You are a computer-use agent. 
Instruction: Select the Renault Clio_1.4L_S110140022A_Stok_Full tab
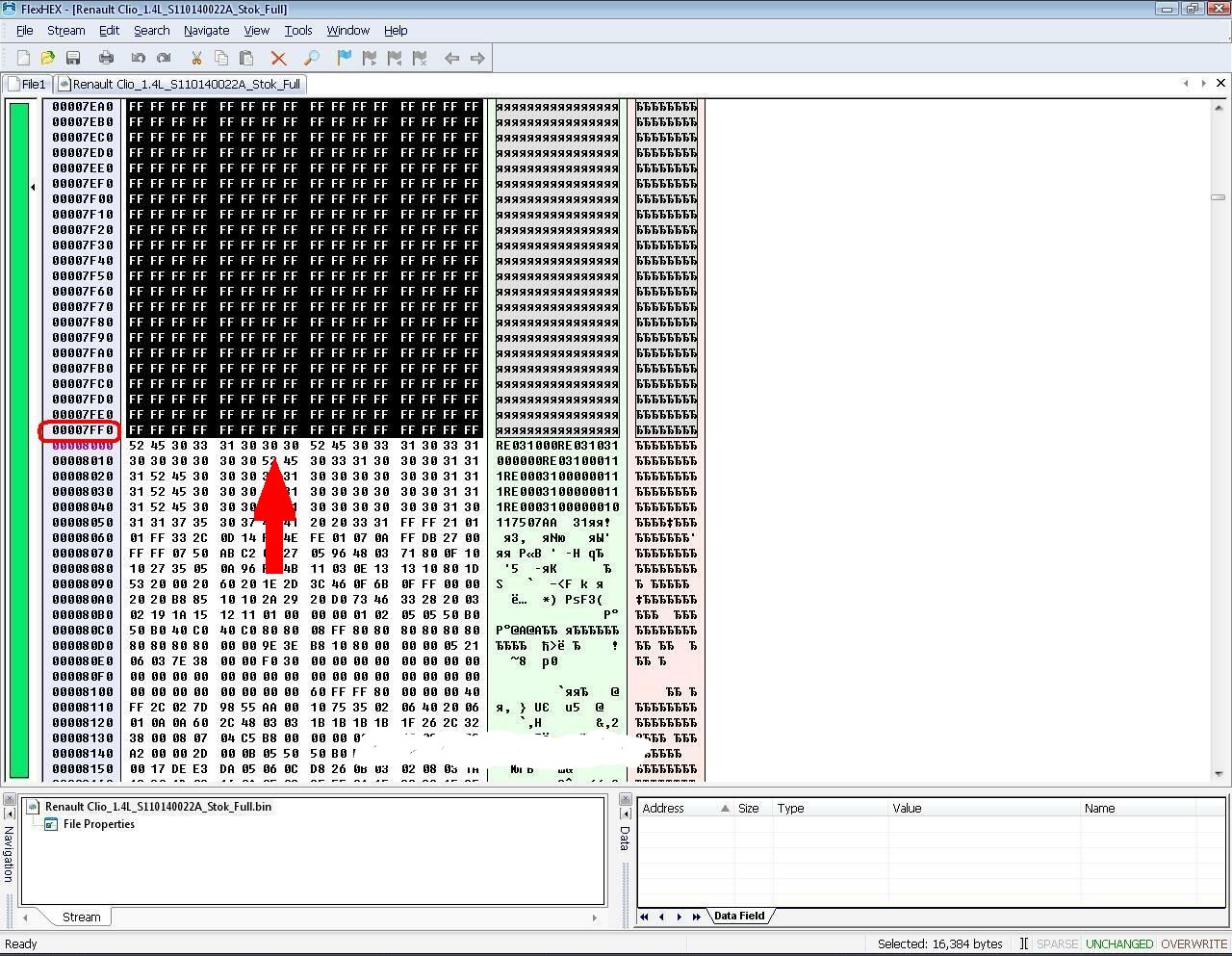pos(180,84)
